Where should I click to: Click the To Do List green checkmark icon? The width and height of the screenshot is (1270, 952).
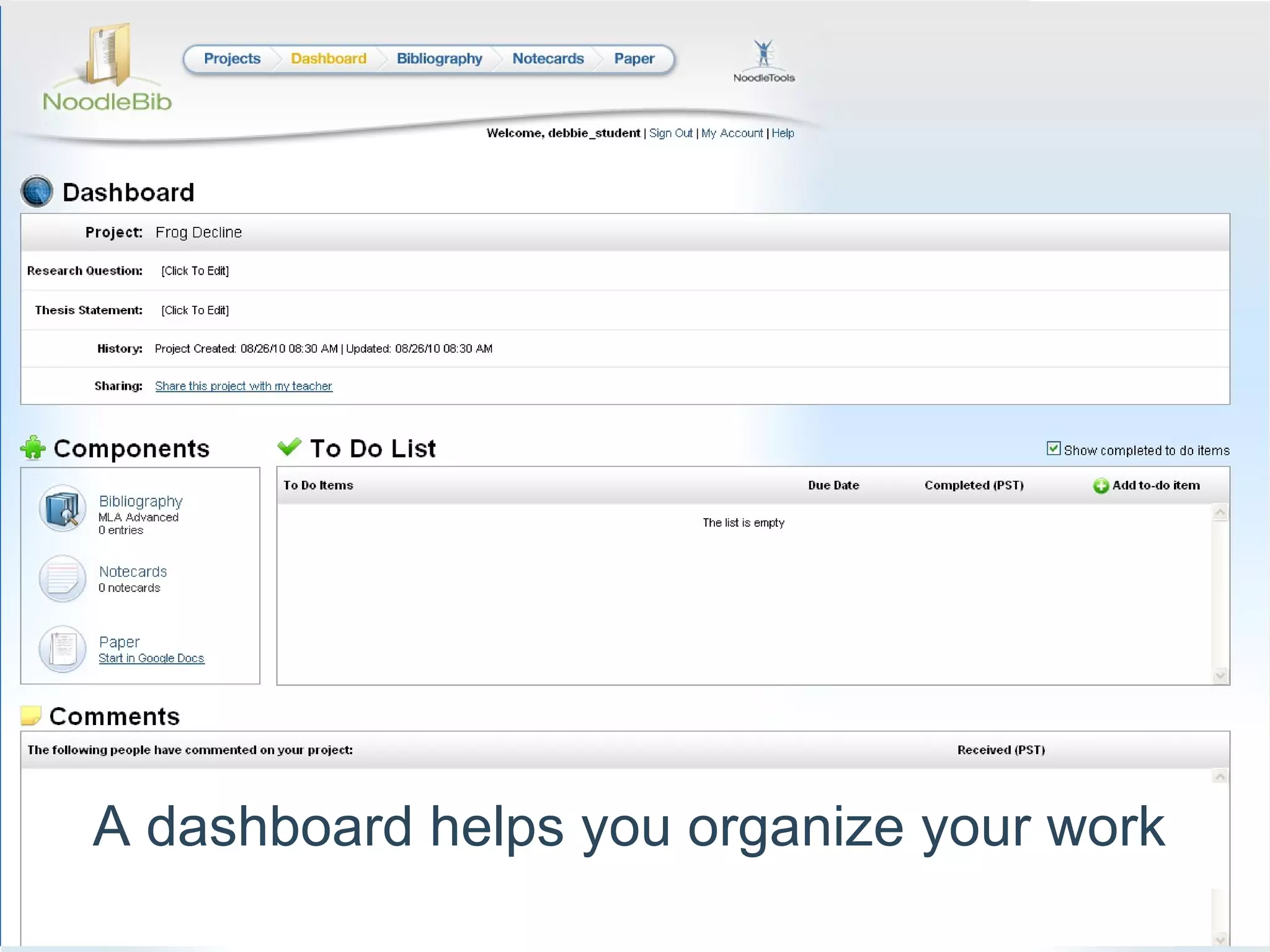(x=290, y=446)
